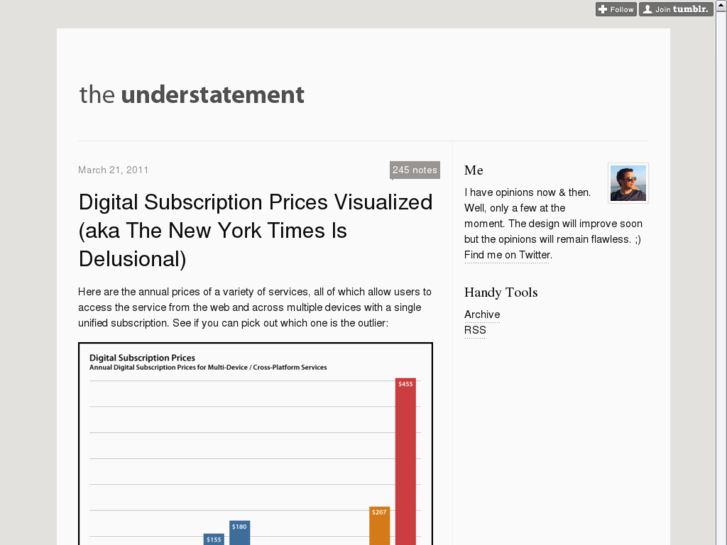Open the understatement blog home logo

pyautogui.click(x=191, y=95)
